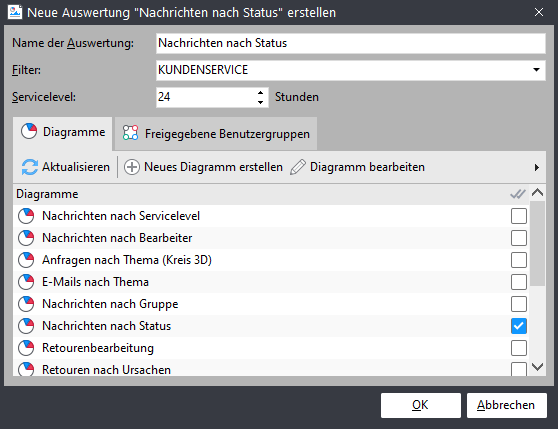Click pie chart icon beside E-Mails nach Thema
558x429 pixels.
click(26, 282)
